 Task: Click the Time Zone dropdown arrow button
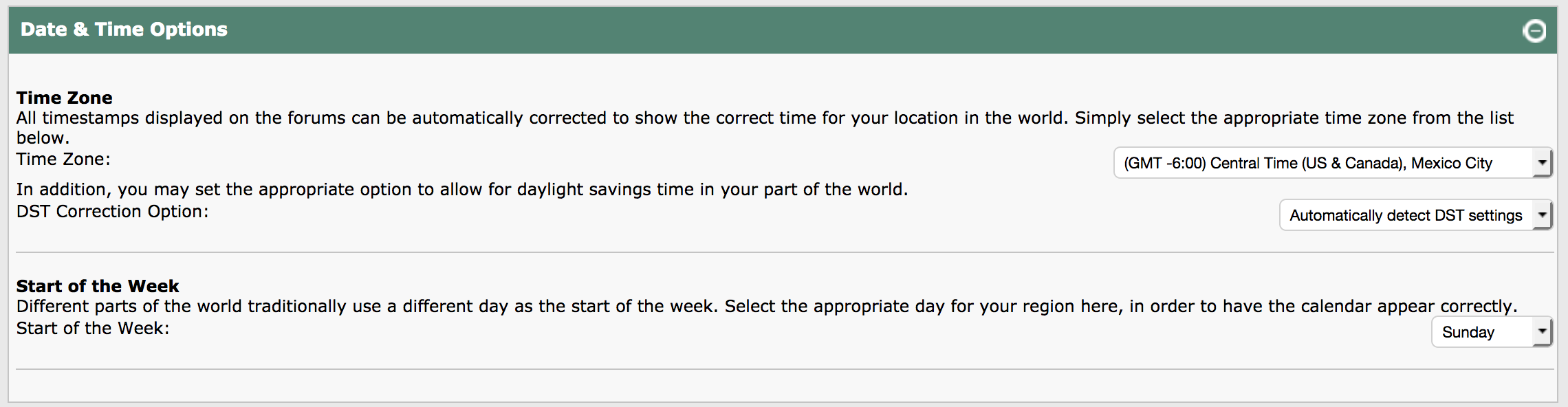pos(1542,163)
